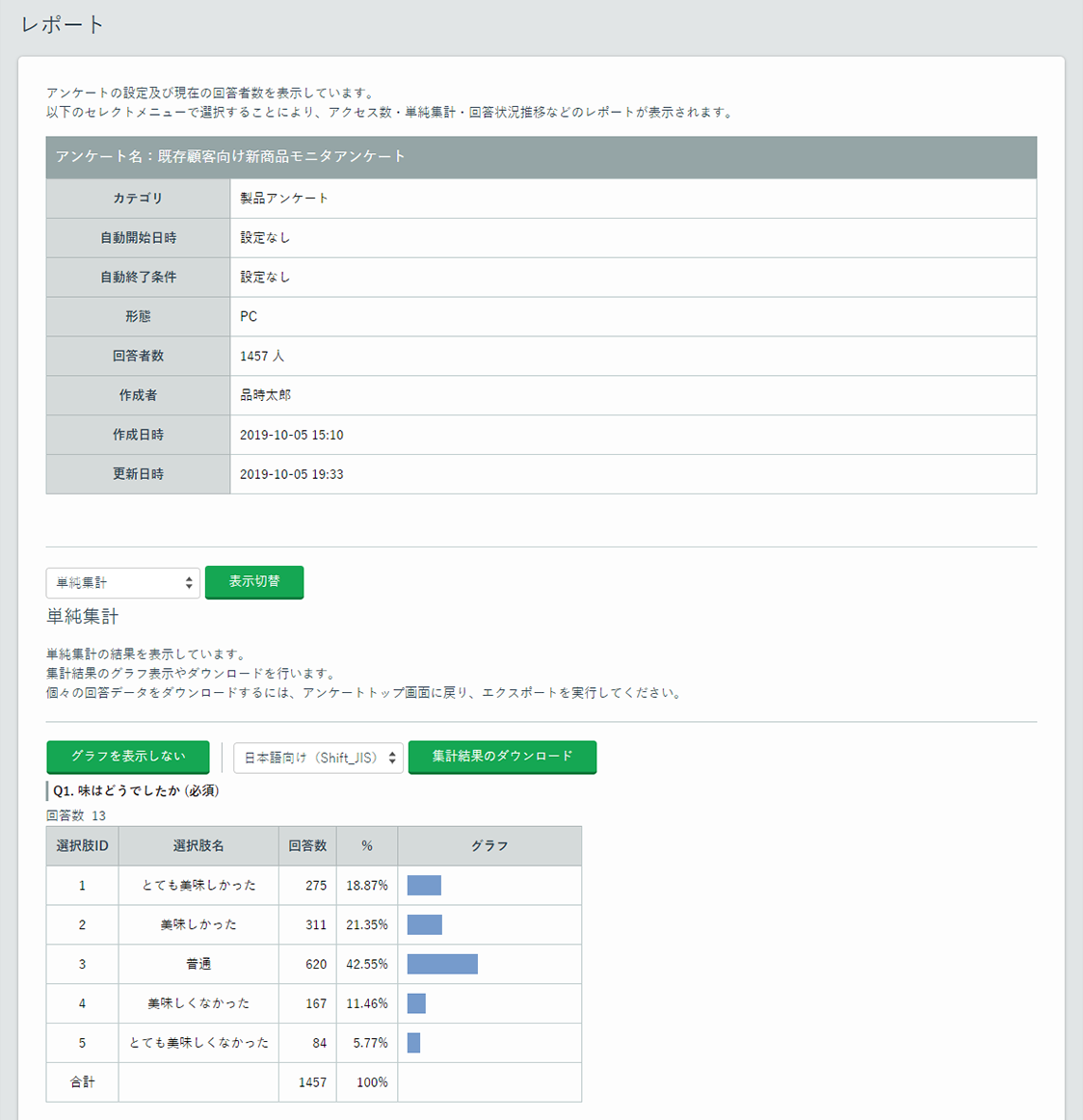Click the 表示切替 button

tap(254, 582)
